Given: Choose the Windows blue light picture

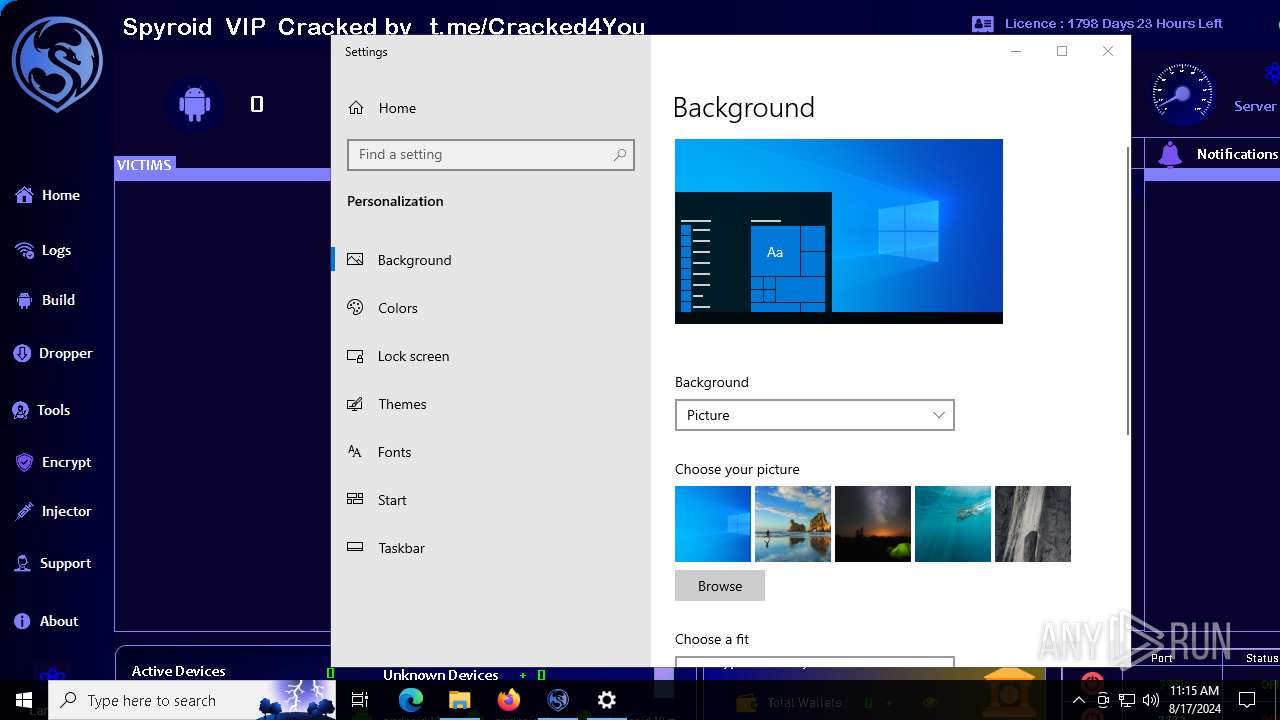Looking at the screenshot, I should tap(713, 524).
